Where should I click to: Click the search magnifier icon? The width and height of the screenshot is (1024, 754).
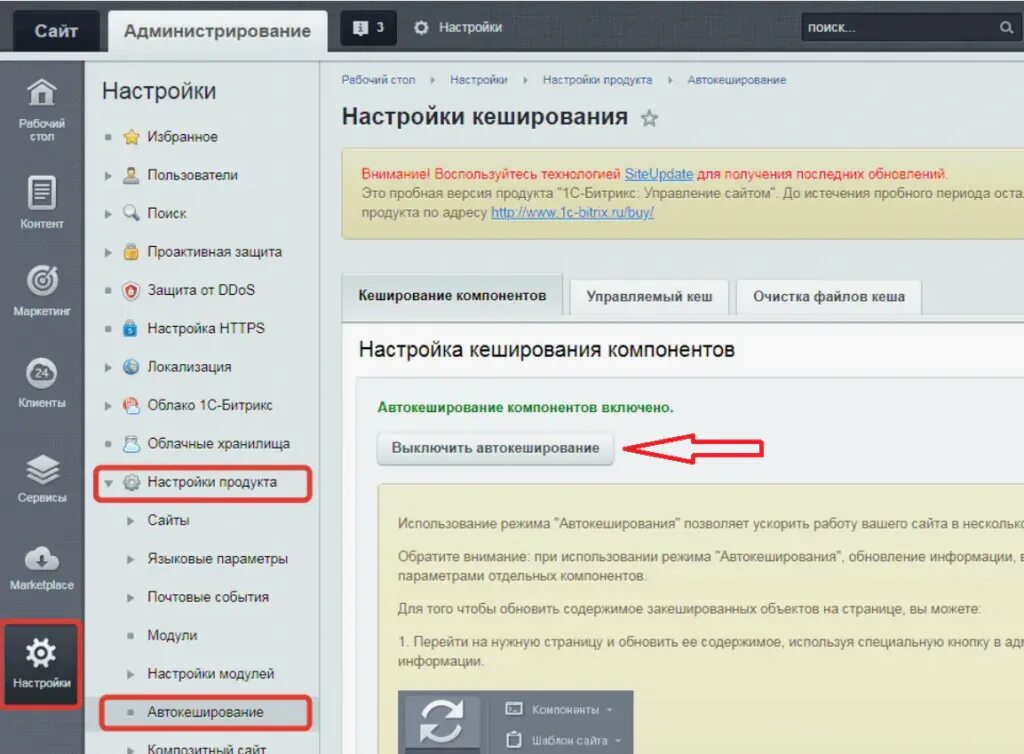pos(1006,27)
